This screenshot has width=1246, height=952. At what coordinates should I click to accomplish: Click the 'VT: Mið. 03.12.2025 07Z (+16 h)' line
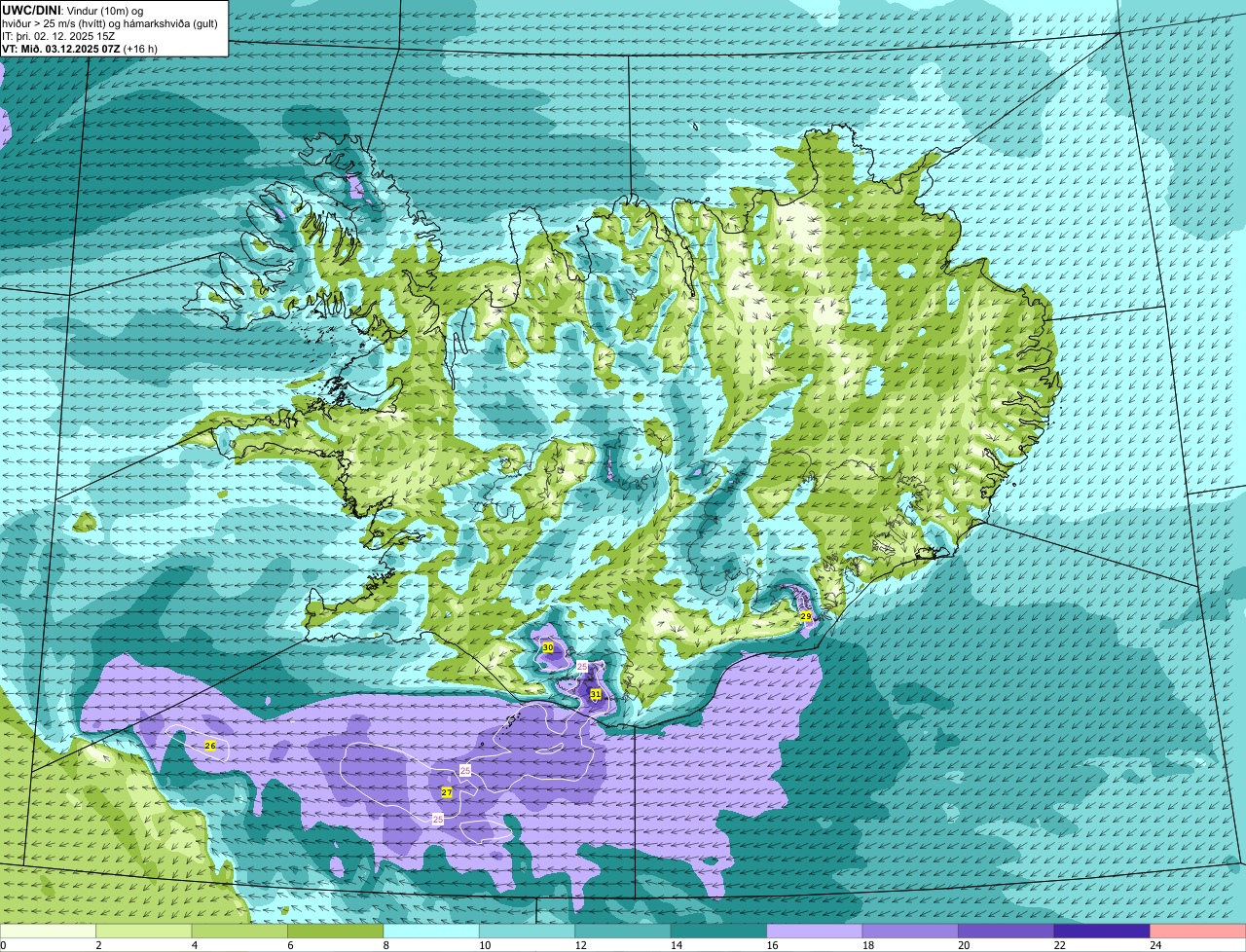click(80, 49)
